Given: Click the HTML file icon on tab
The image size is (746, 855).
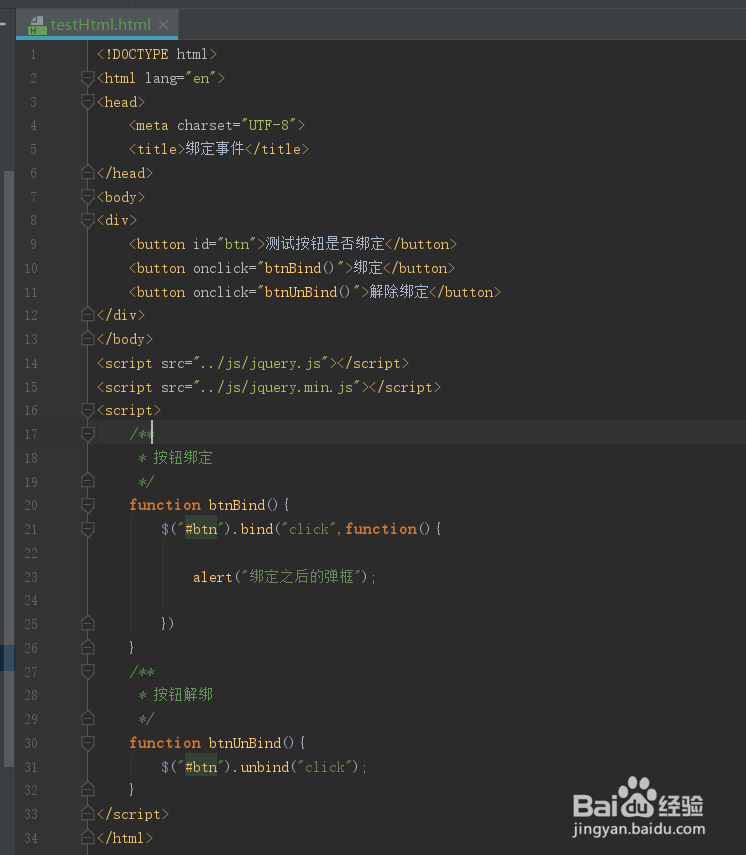Looking at the screenshot, I should pyautogui.click(x=37, y=25).
